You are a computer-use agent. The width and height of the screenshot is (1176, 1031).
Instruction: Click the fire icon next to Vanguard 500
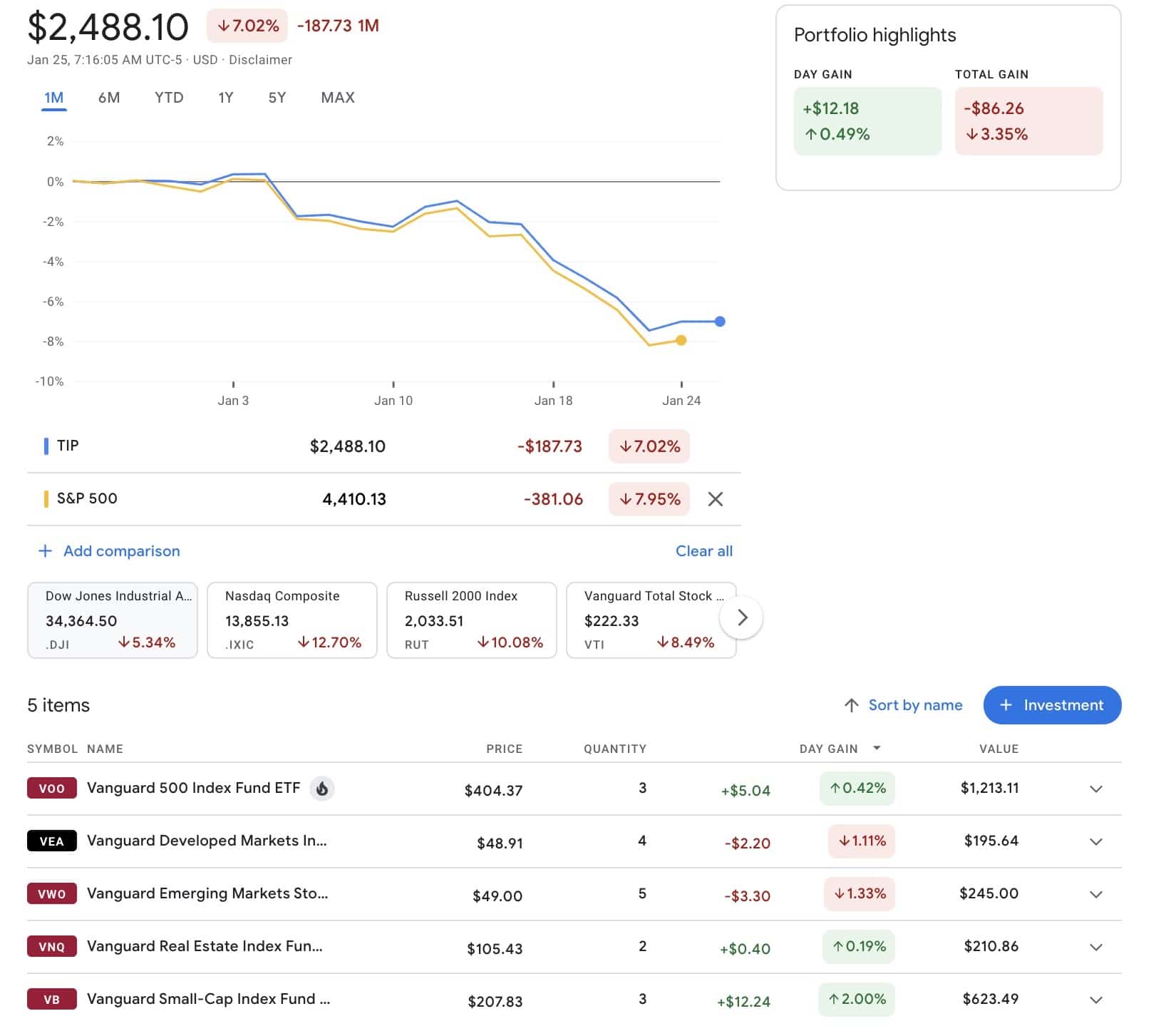point(322,788)
